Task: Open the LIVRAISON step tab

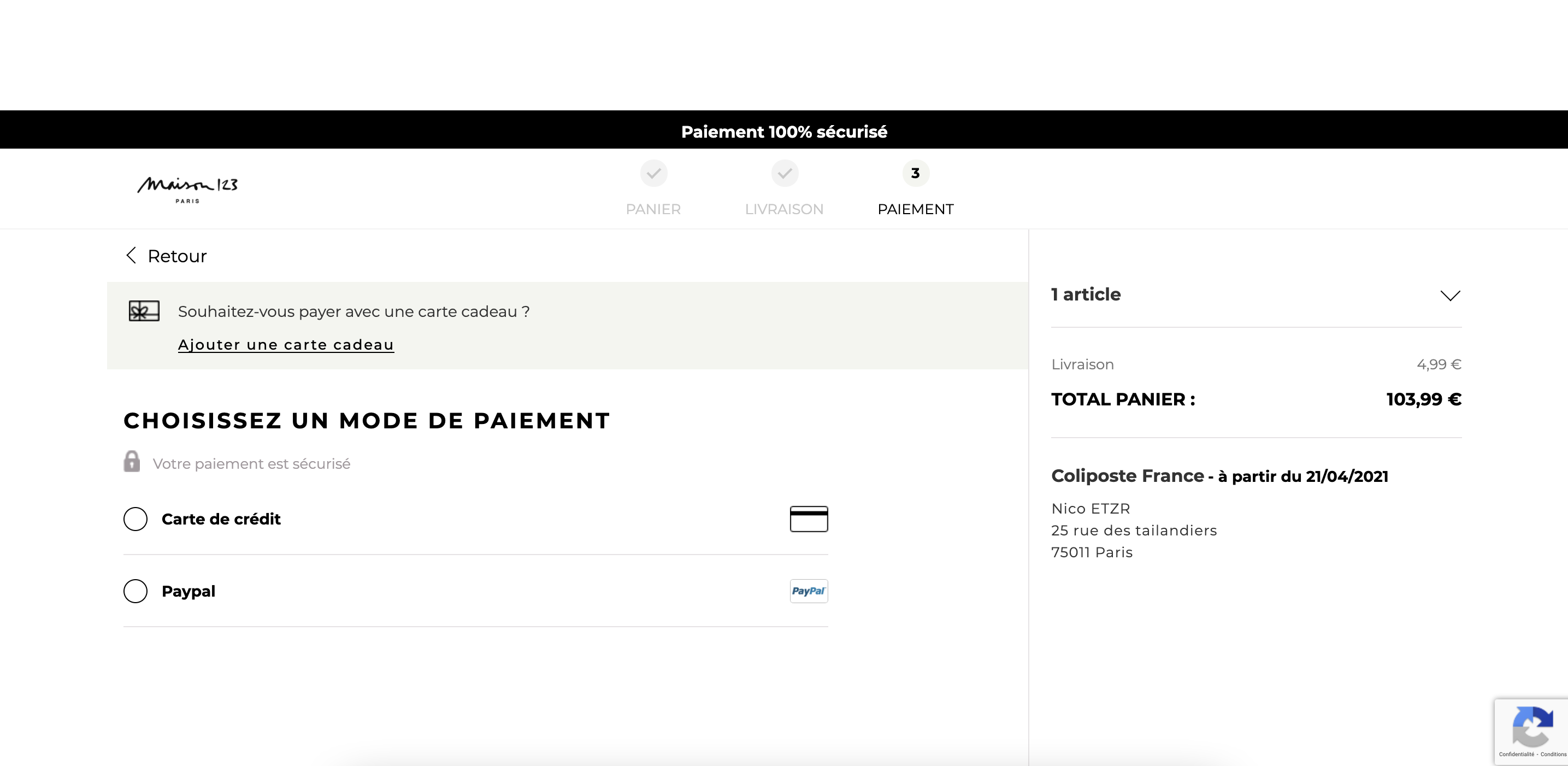Action: click(x=784, y=209)
